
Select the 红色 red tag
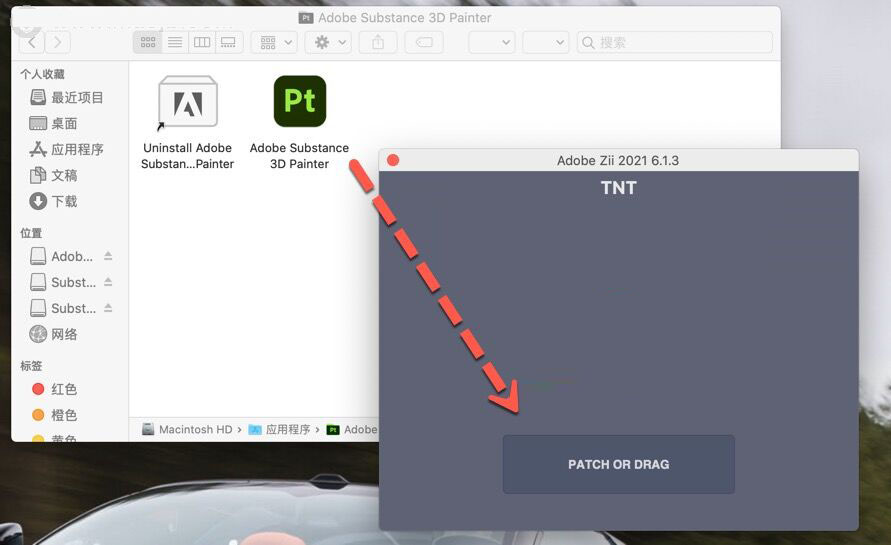tap(55, 389)
